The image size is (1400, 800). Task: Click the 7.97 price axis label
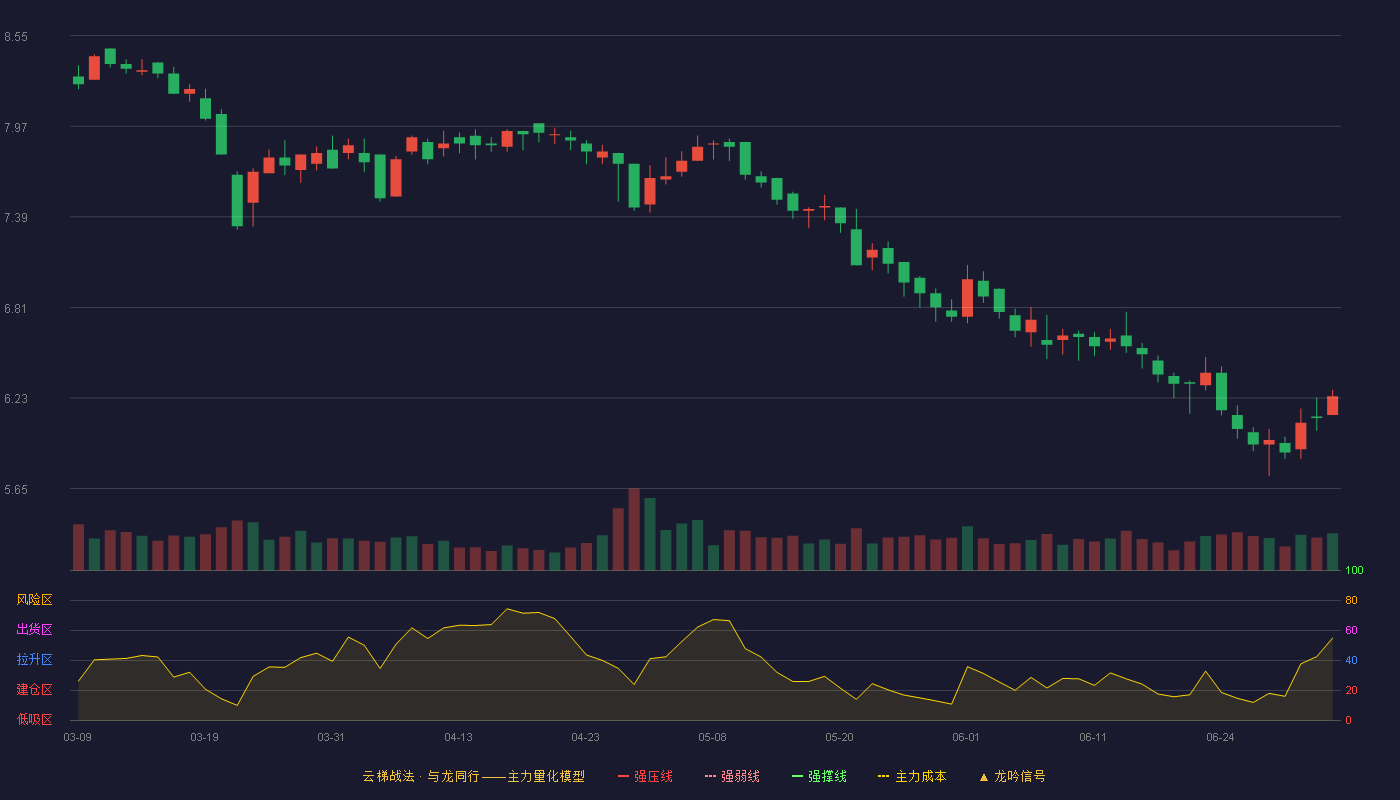(x=16, y=127)
